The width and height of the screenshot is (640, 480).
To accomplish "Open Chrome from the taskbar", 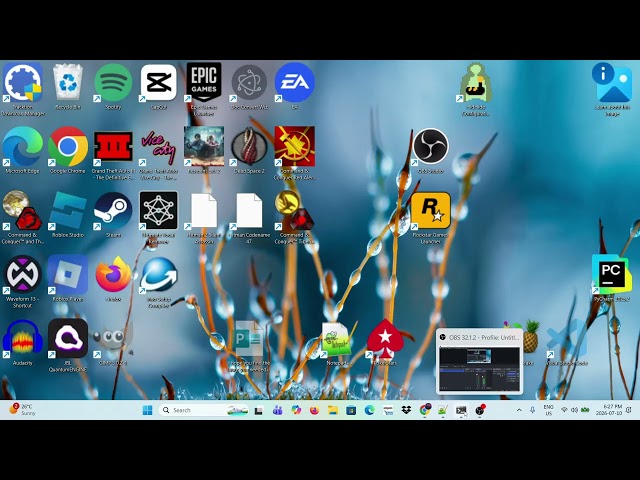I will click(x=425, y=410).
